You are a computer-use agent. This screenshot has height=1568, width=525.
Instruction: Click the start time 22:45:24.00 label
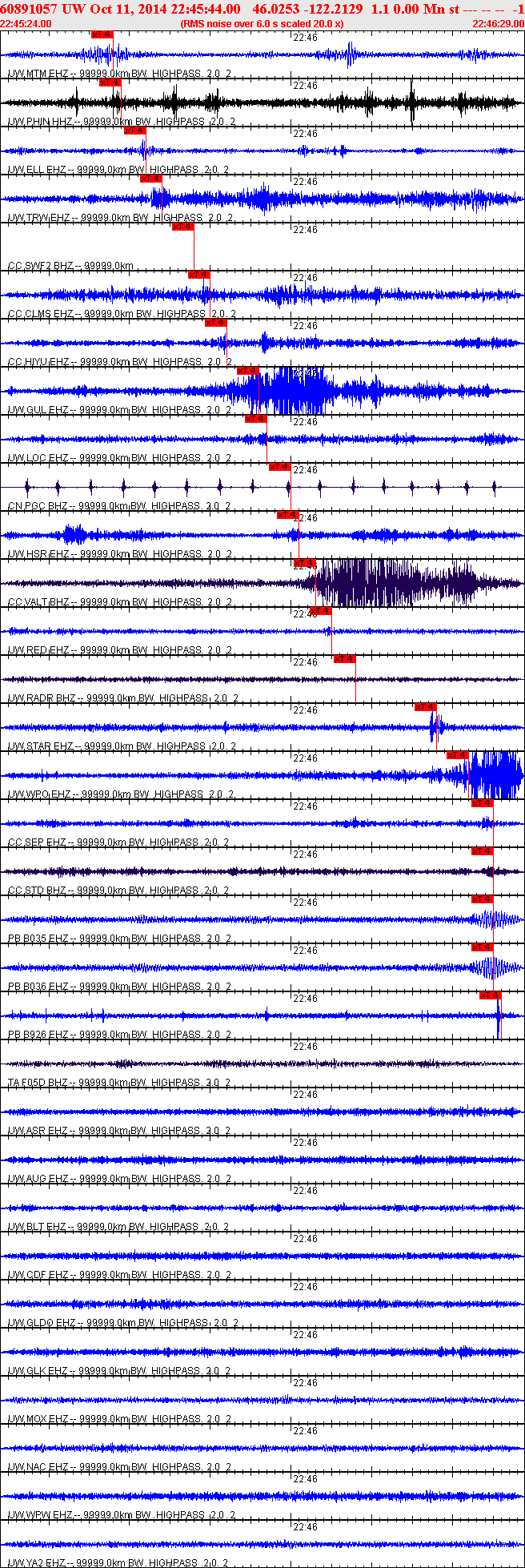pos(26,23)
